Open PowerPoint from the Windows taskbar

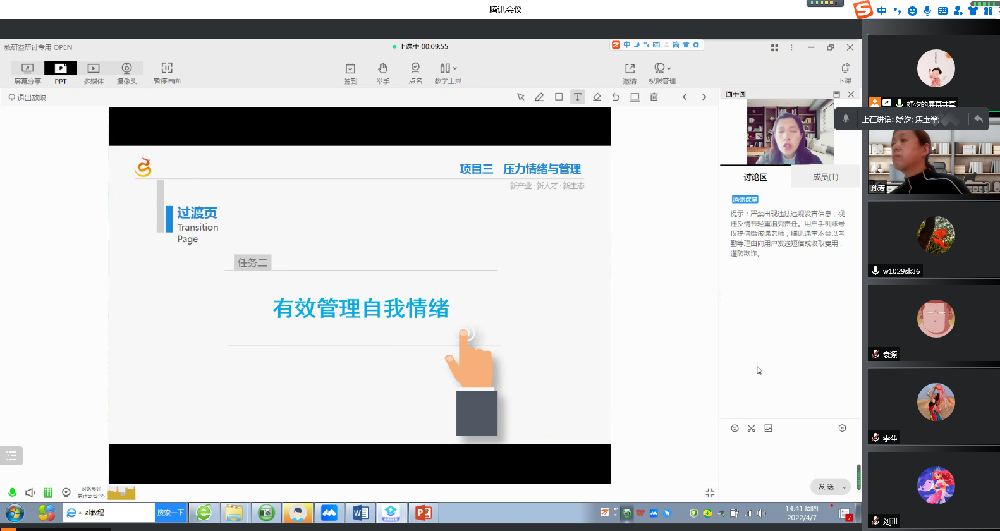click(422, 513)
